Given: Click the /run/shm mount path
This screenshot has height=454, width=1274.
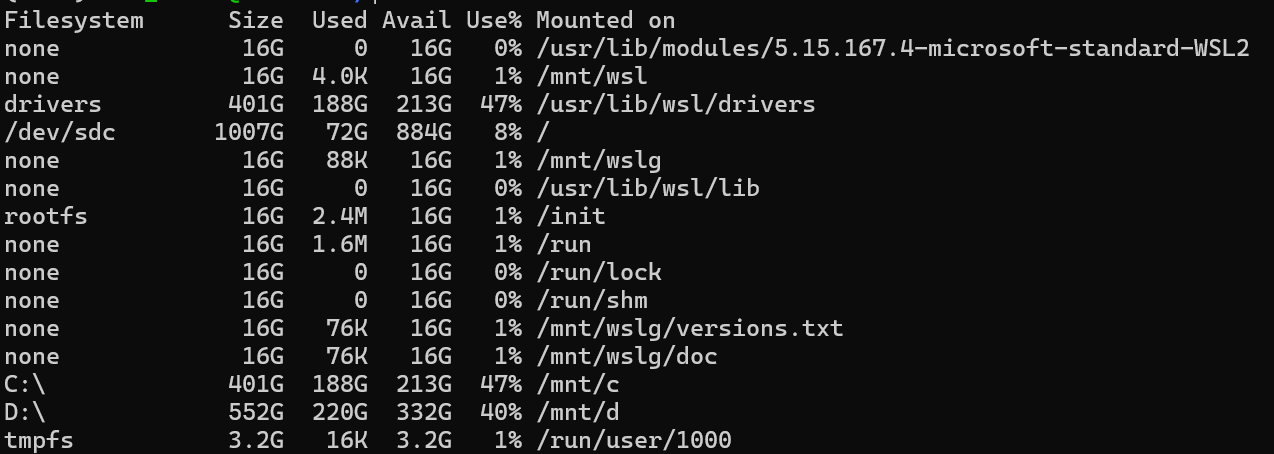Looking at the screenshot, I should click(592, 300).
